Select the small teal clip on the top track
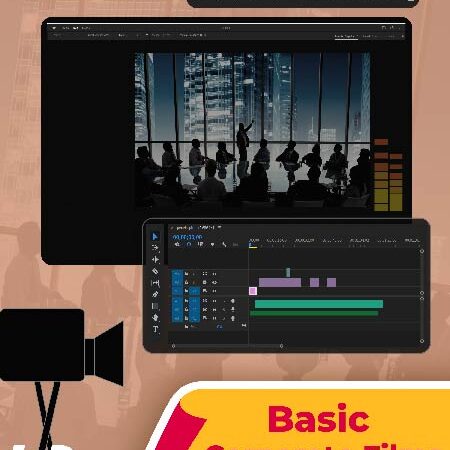 click(x=288, y=272)
